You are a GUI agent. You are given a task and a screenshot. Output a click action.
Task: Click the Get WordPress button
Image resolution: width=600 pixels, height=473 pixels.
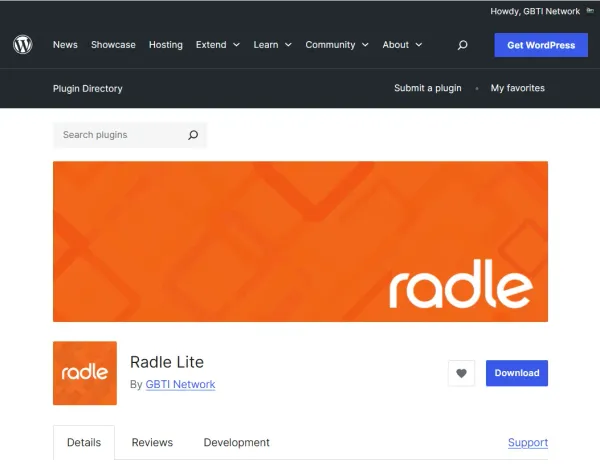click(541, 45)
